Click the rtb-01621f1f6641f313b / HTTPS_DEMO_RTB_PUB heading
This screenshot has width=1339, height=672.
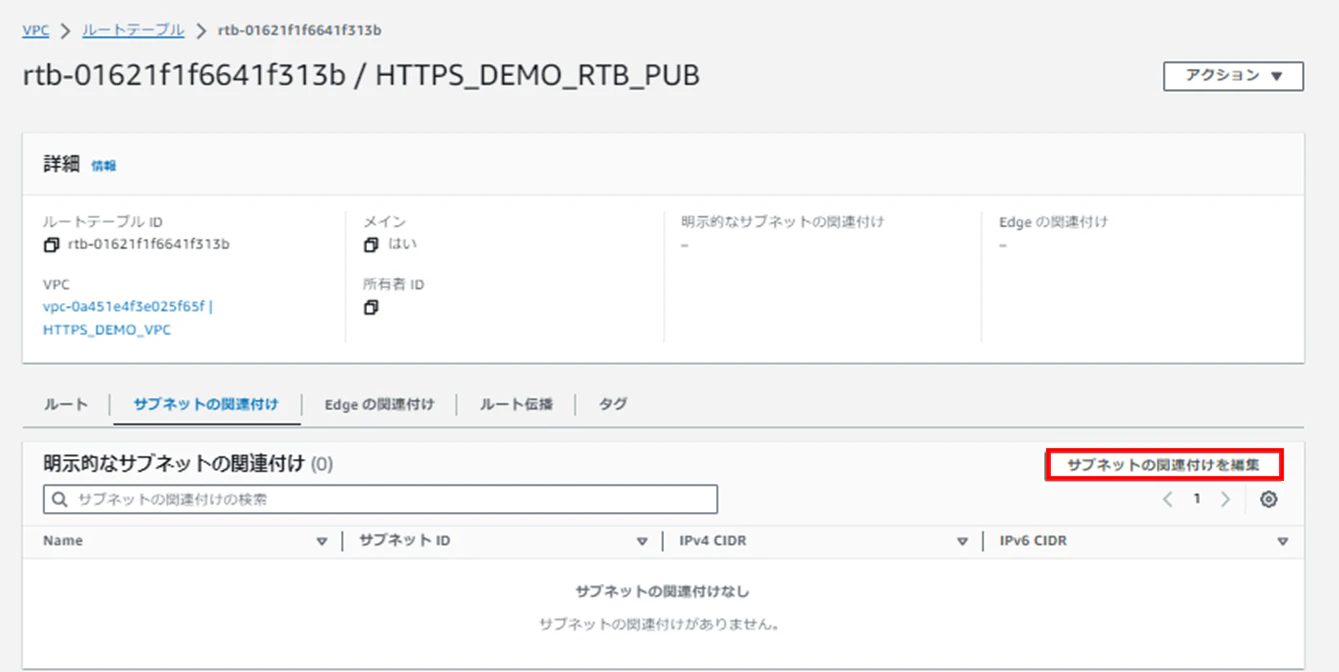pyautogui.click(x=361, y=76)
